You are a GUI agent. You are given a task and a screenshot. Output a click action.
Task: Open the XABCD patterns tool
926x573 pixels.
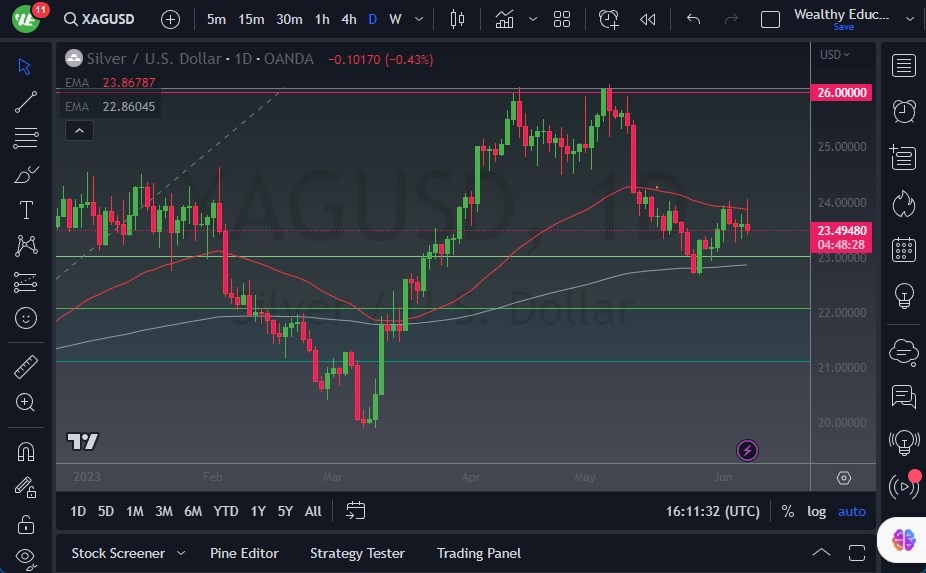26,246
